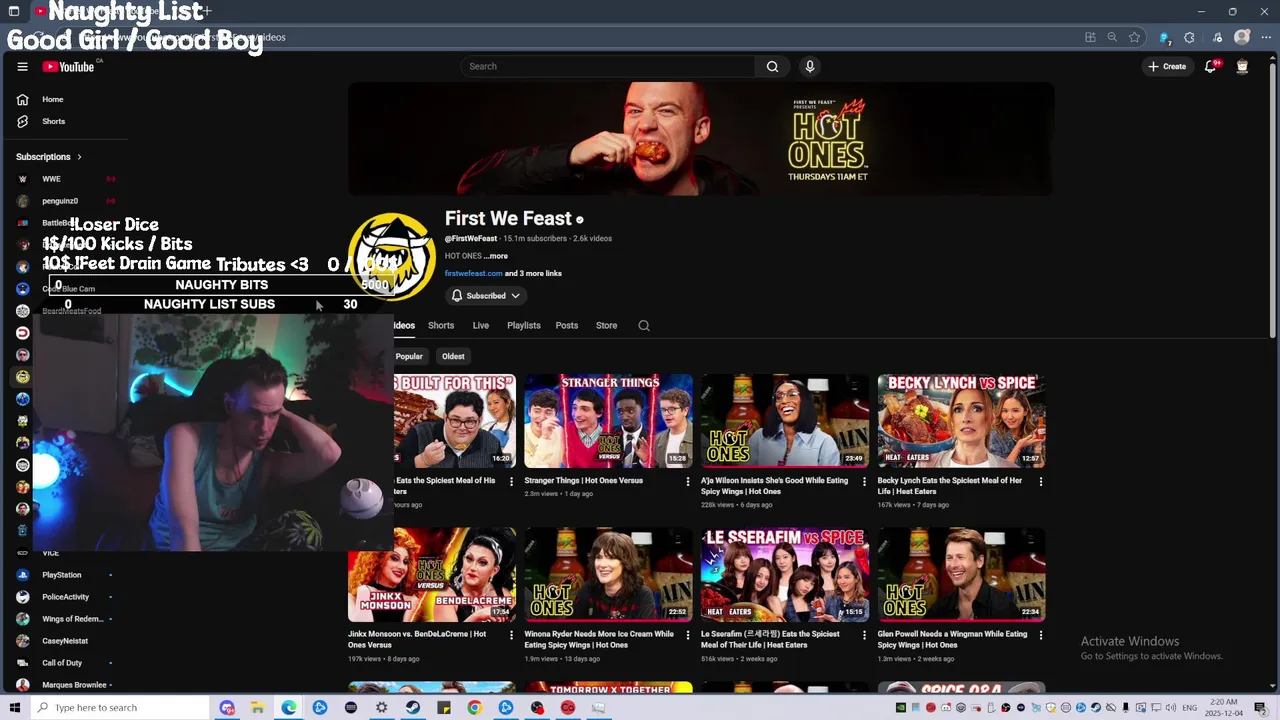Start voice search with the microphone
The width and height of the screenshot is (1280, 720).
point(810,66)
